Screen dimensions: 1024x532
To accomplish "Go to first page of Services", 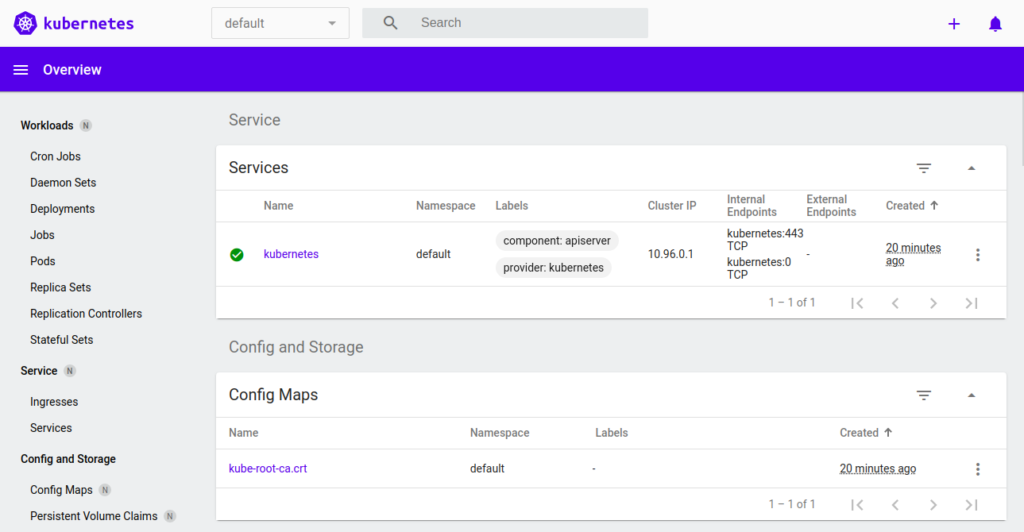I will click(857, 303).
